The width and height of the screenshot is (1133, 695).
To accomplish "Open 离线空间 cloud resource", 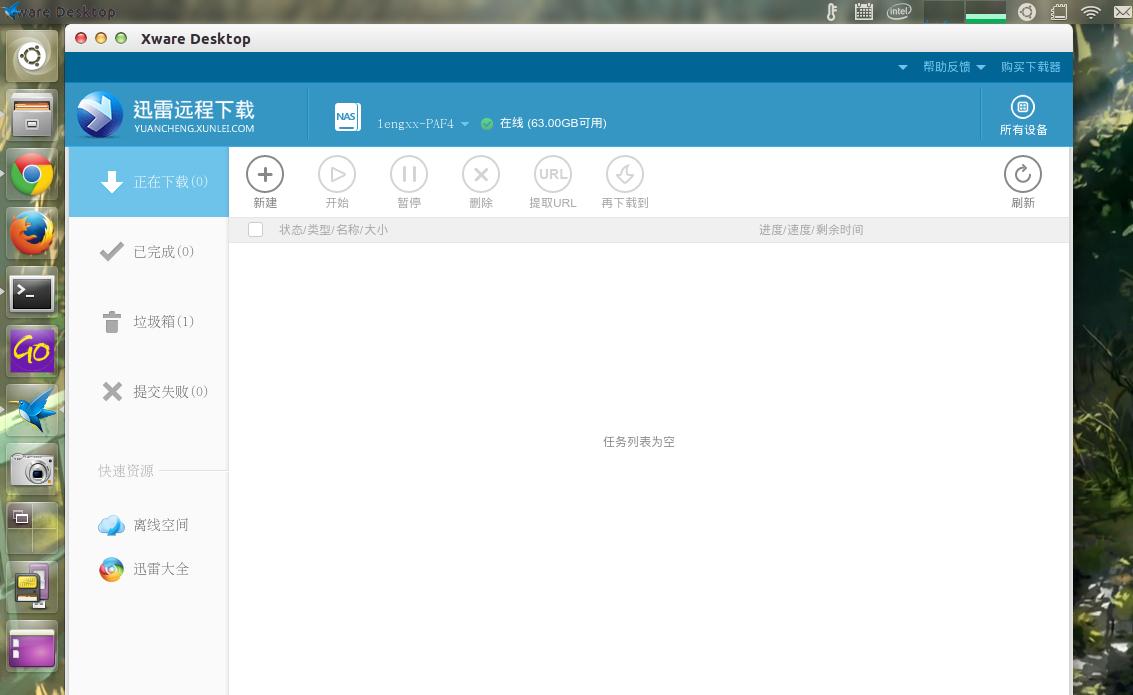I will [144, 525].
